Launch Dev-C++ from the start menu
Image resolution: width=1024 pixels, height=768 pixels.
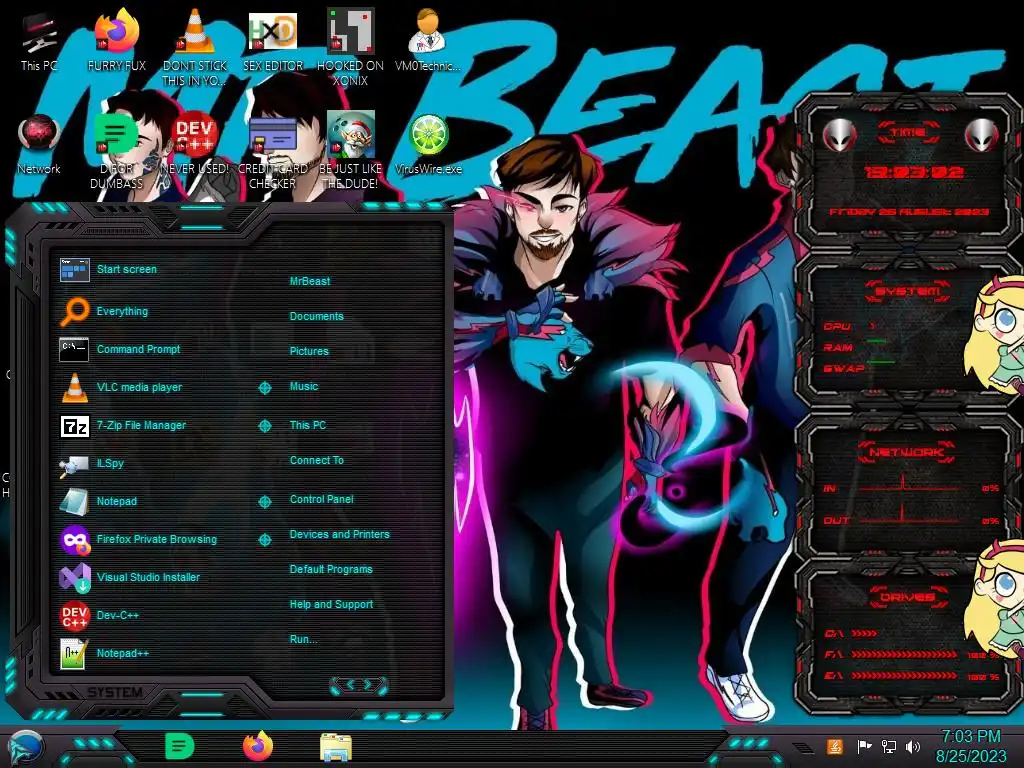pyautogui.click(x=99, y=615)
